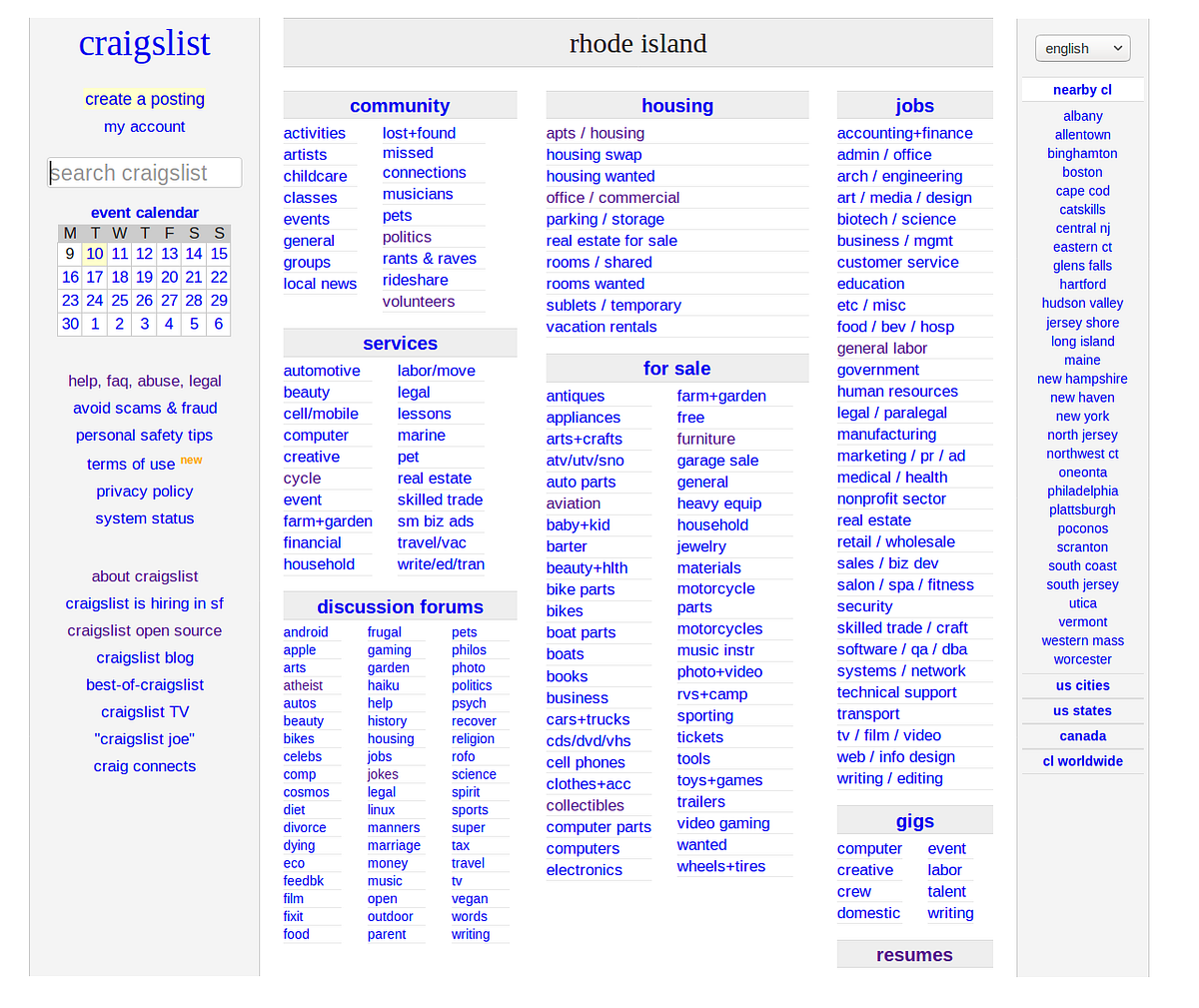Open the cape cod nearby site
The image size is (1199, 1008).
click(1082, 191)
